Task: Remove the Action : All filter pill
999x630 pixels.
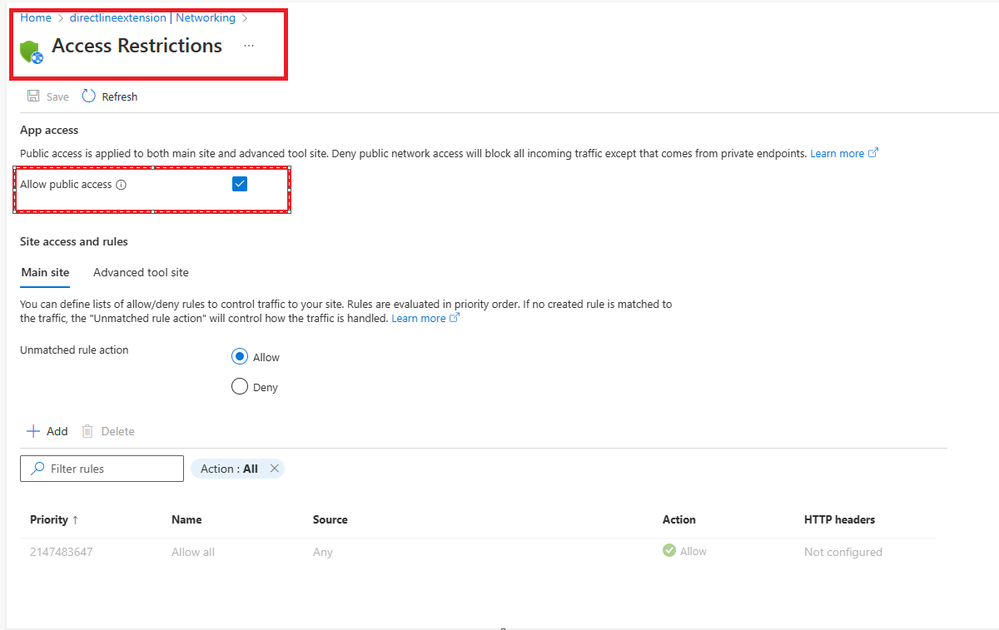Action: [274, 468]
